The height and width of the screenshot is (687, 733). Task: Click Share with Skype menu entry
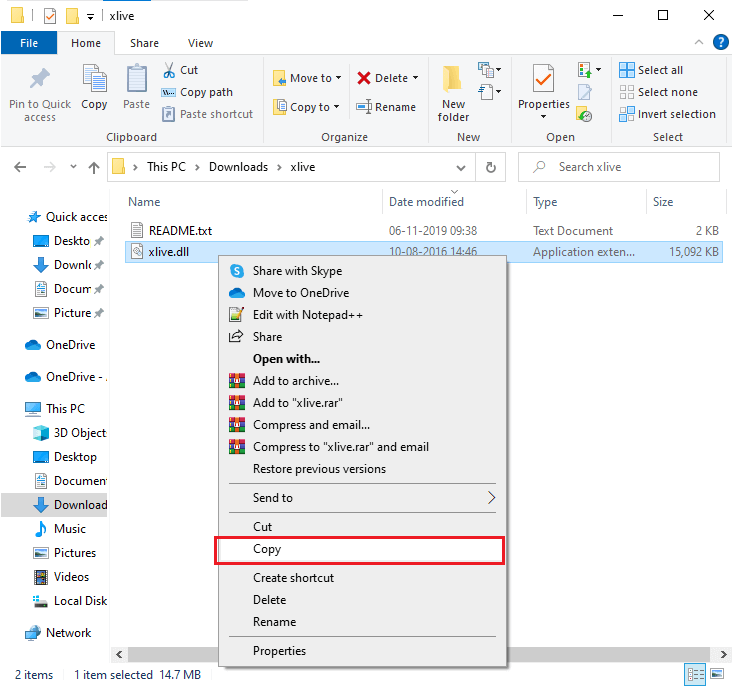[297, 271]
